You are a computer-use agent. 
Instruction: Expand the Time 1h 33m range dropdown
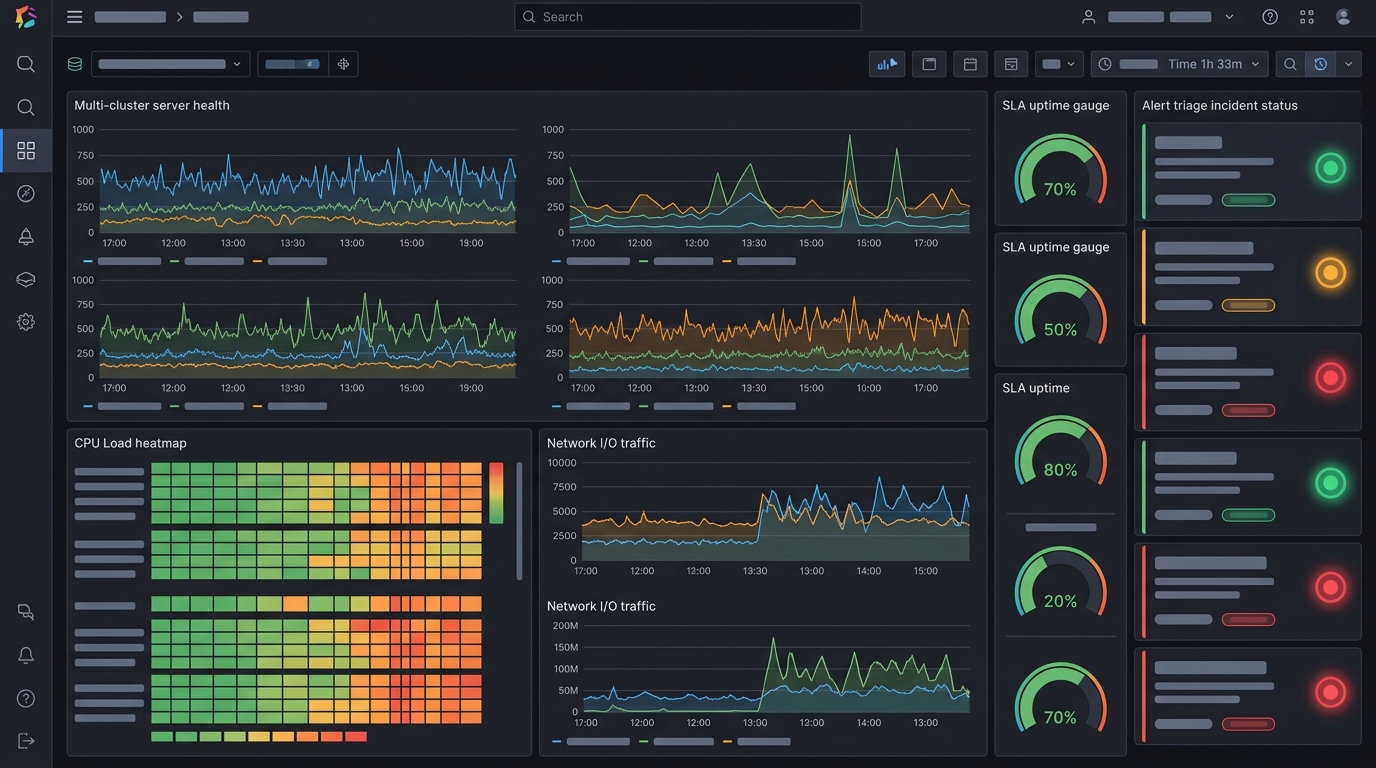pos(1180,64)
